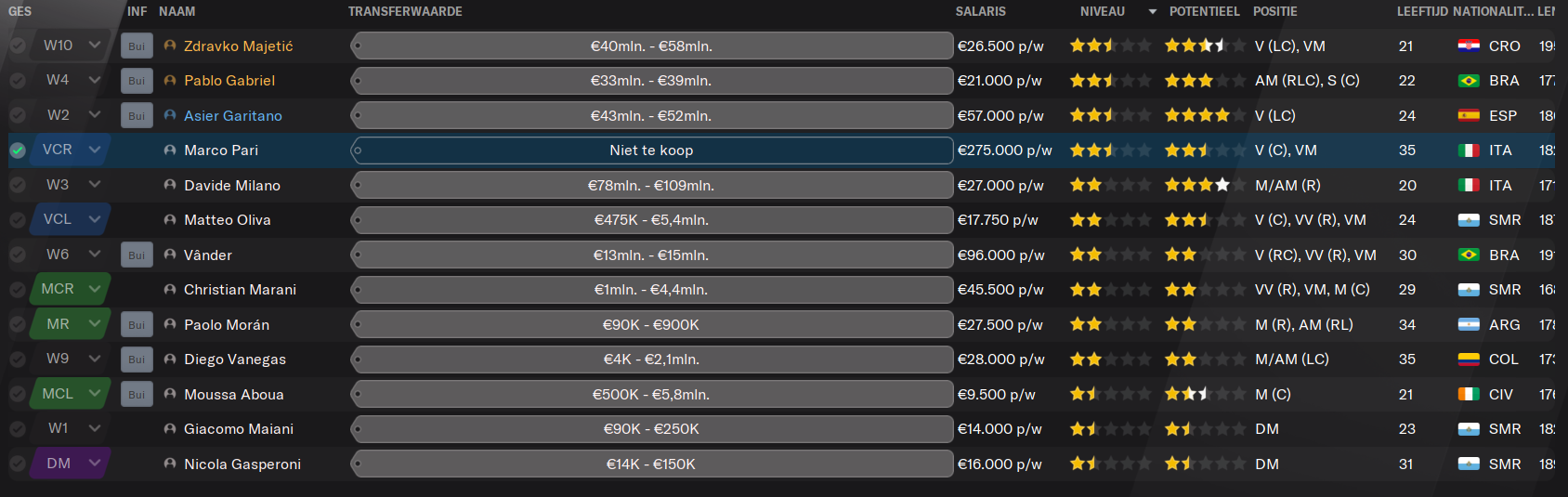Open the MCR position dropdown for Christian Marani
The width and height of the screenshot is (1568, 497).
tap(95, 289)
